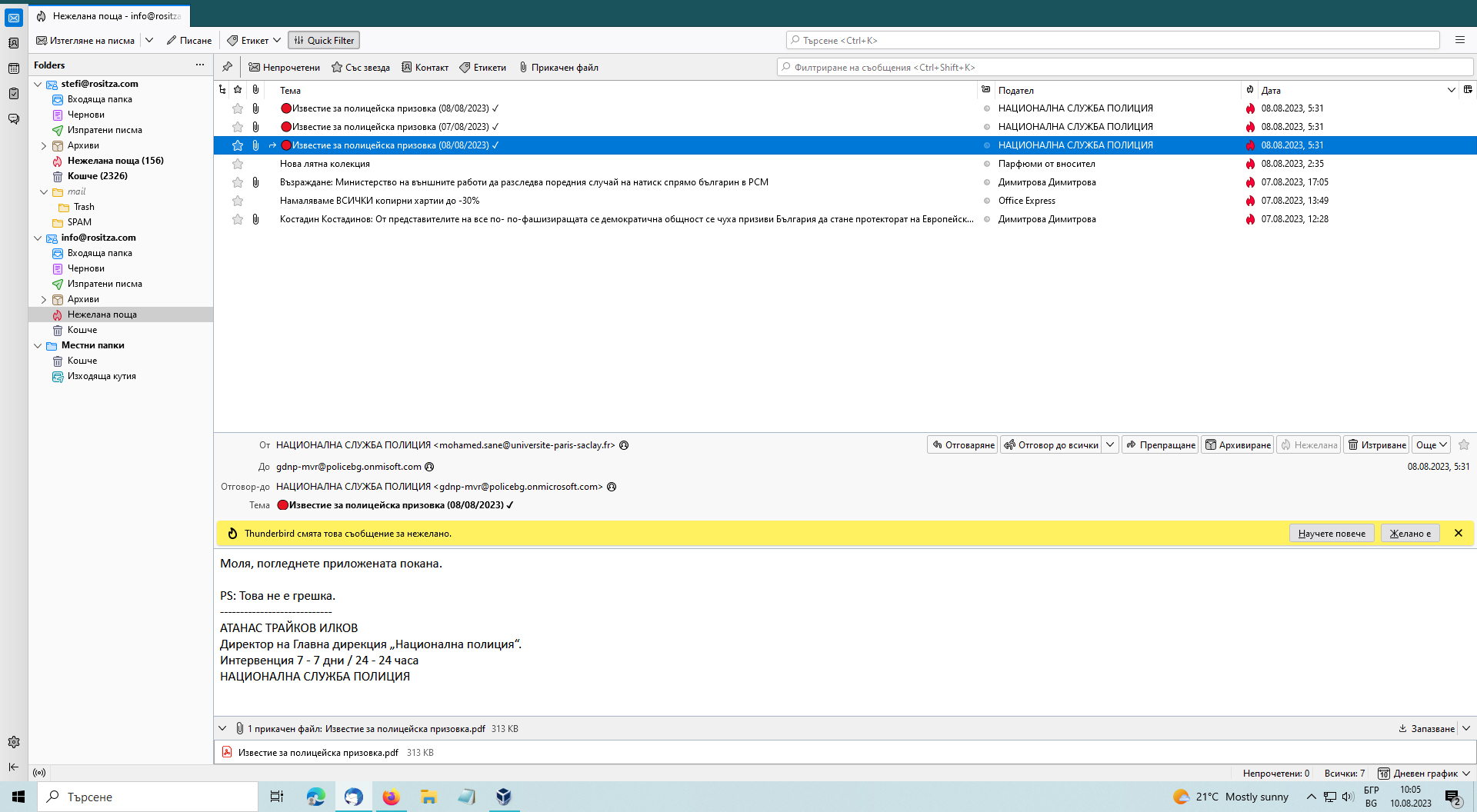The width and height of the screenshot is (1477, 812).
Task: Open the Thunderbird application menu icon
Action: (1459, 40)
